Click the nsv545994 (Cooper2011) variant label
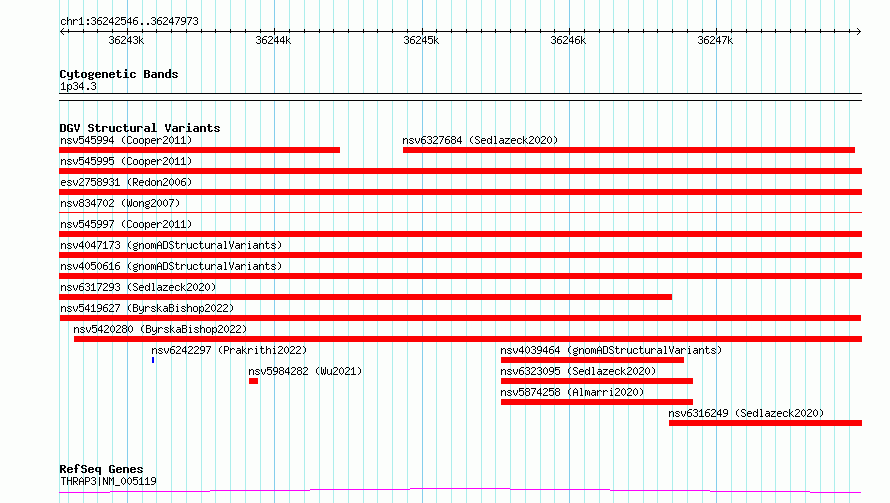The height and width of the screenshot is (503, 890). 126,140
